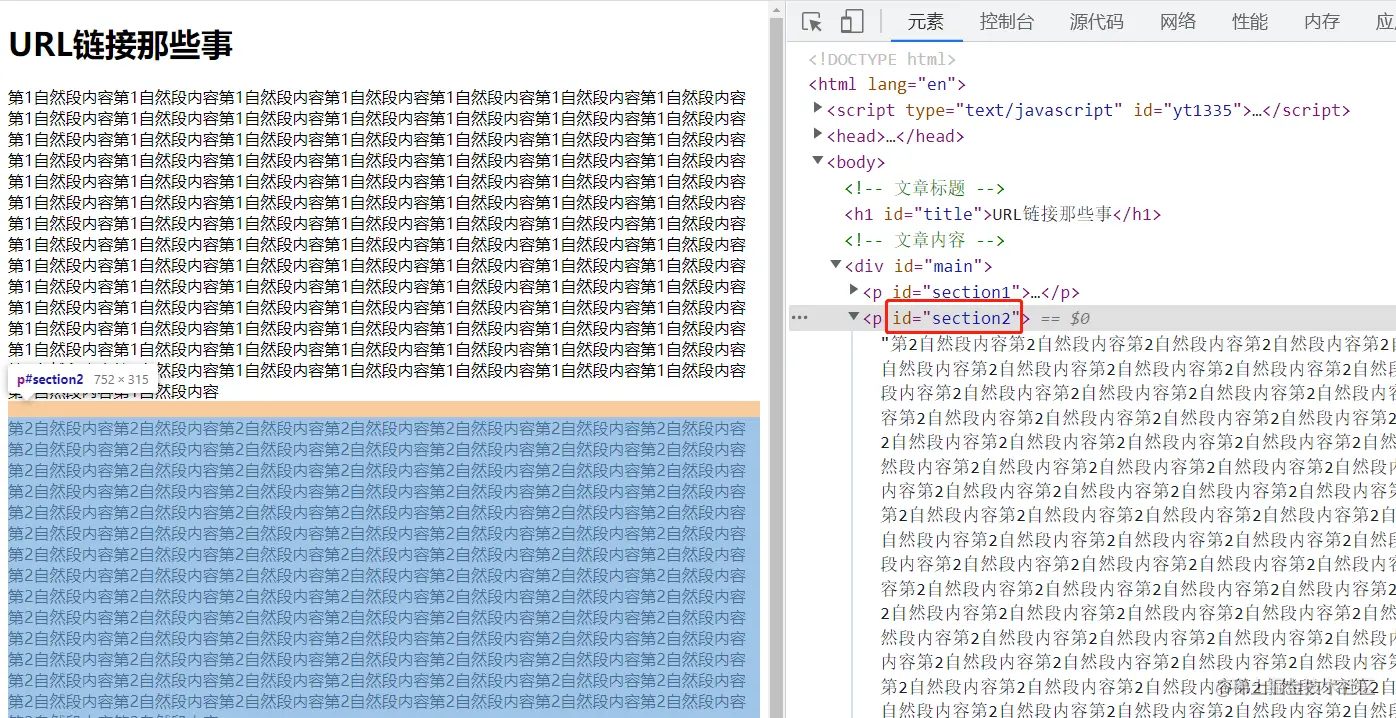Collapse the div id main node
Image resolution: width=1396 pixels, height=718 pixels.
pos(836,265)
